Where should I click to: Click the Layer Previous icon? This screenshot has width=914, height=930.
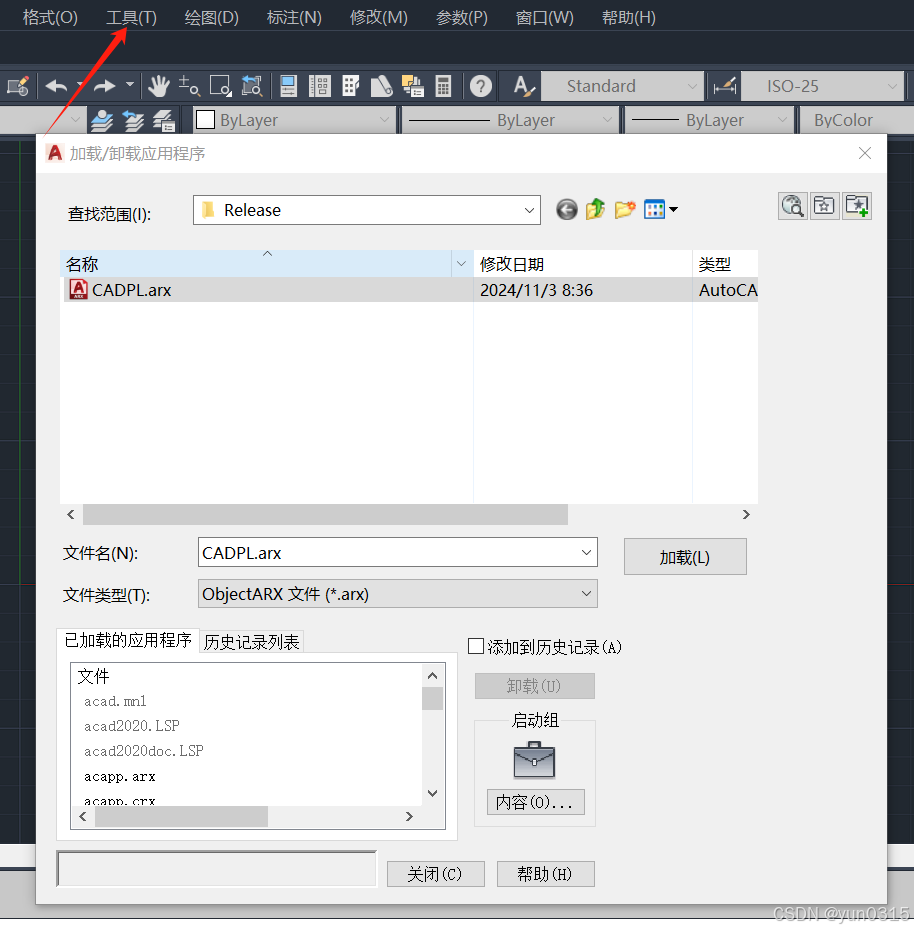[x=133, y=120]
